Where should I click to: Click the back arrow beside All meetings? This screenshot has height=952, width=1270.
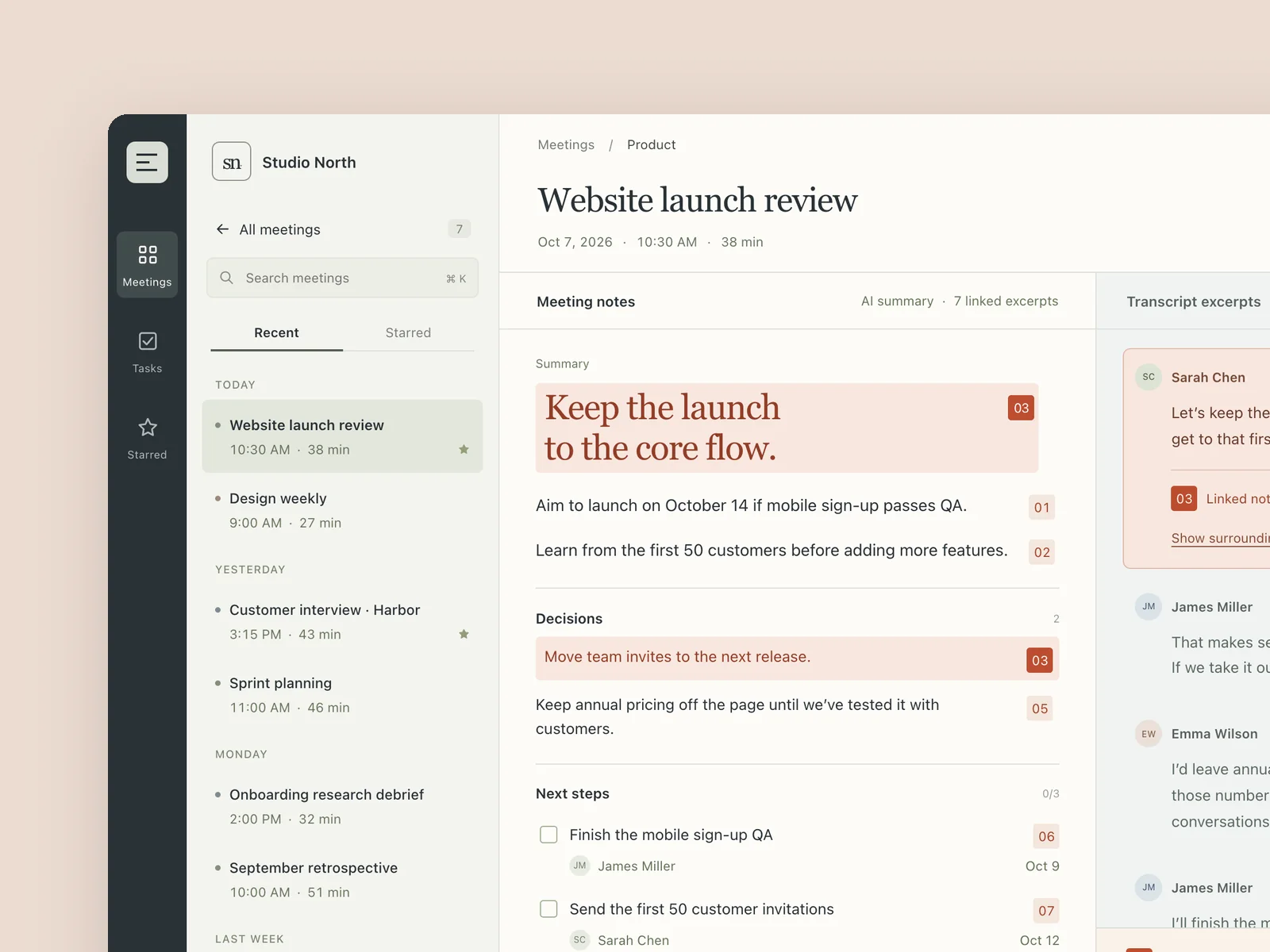[x=222, y=229]
